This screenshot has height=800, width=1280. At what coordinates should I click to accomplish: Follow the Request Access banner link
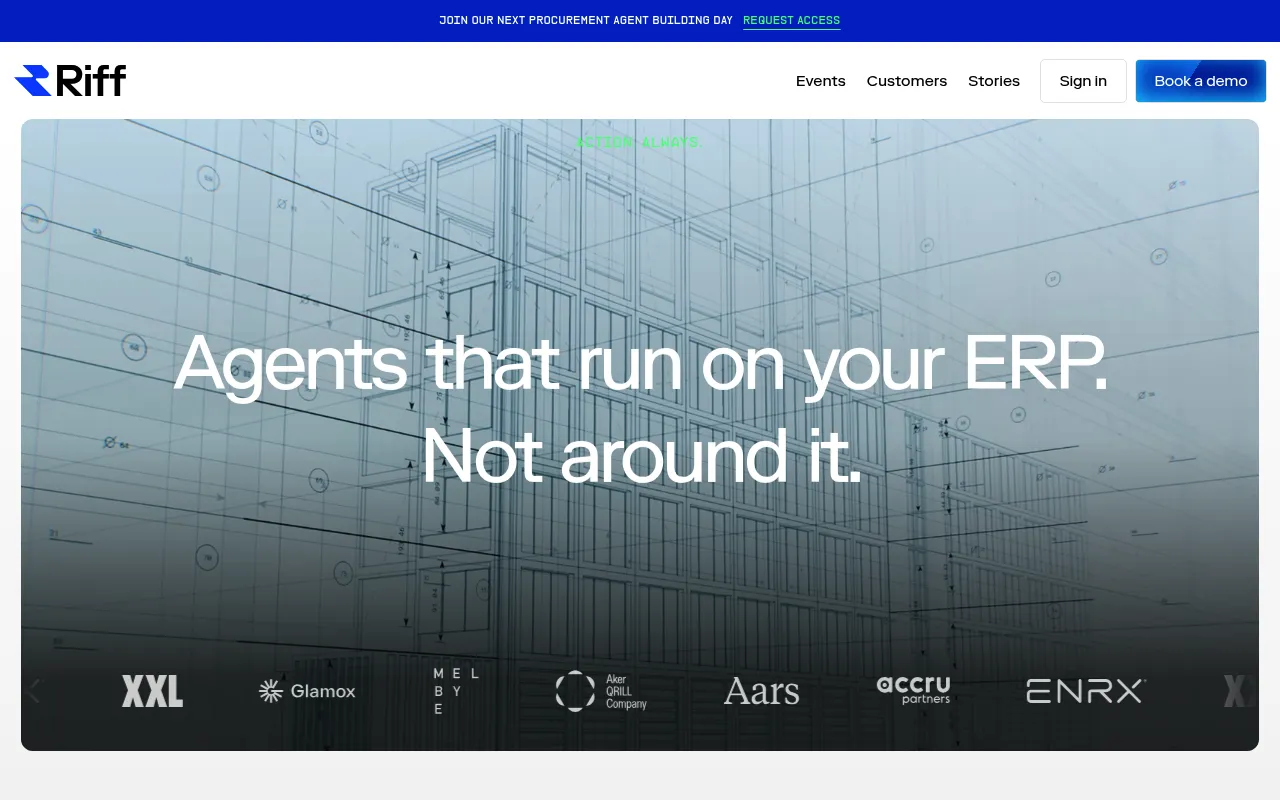click(x=791, y=21)
